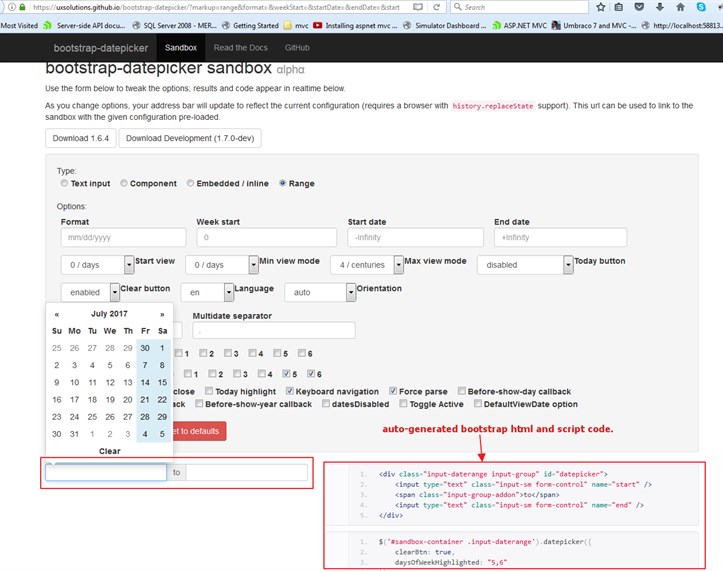This screenshot has width=723, height=571.
Task: Enable Before-show-day callback checkbox
Action: click(462, 391)
